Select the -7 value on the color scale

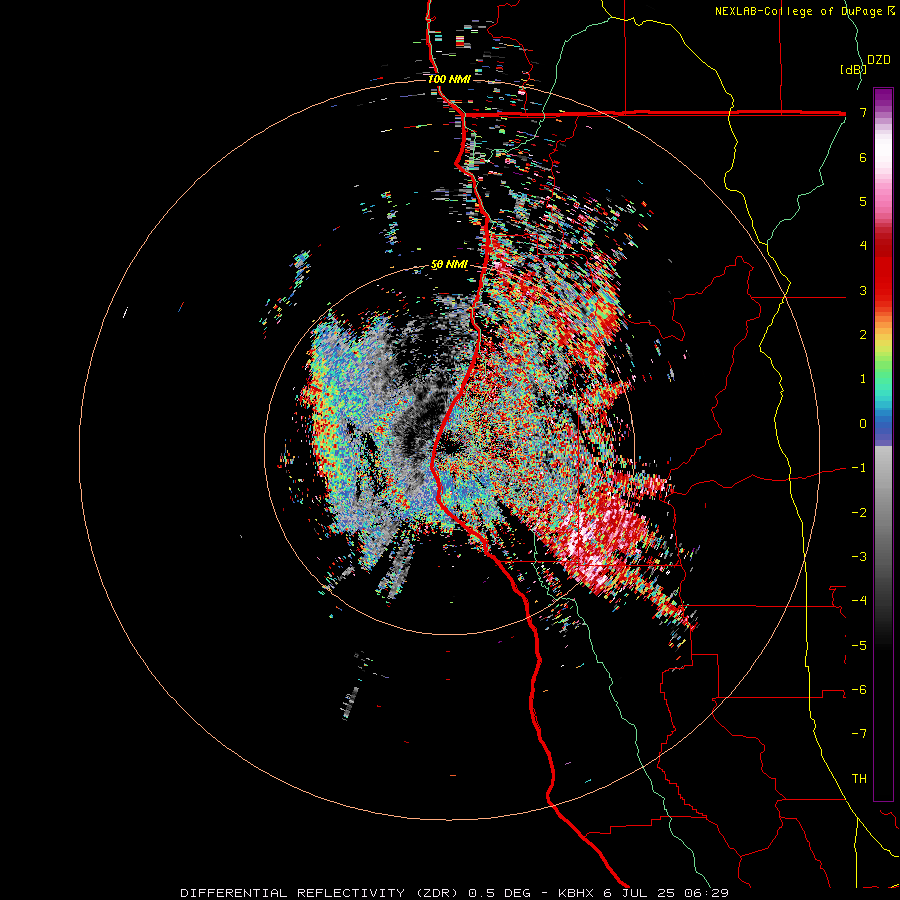(859, 734)
